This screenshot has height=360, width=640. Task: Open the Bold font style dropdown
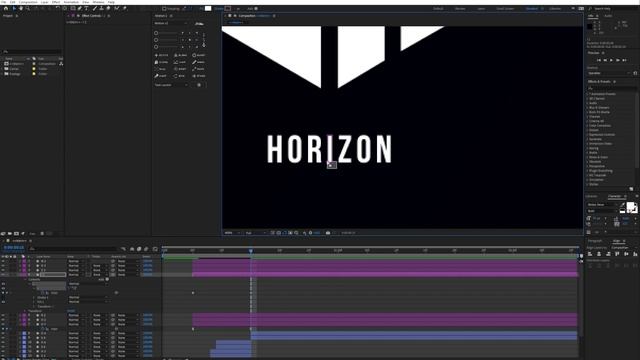[602, 211]
